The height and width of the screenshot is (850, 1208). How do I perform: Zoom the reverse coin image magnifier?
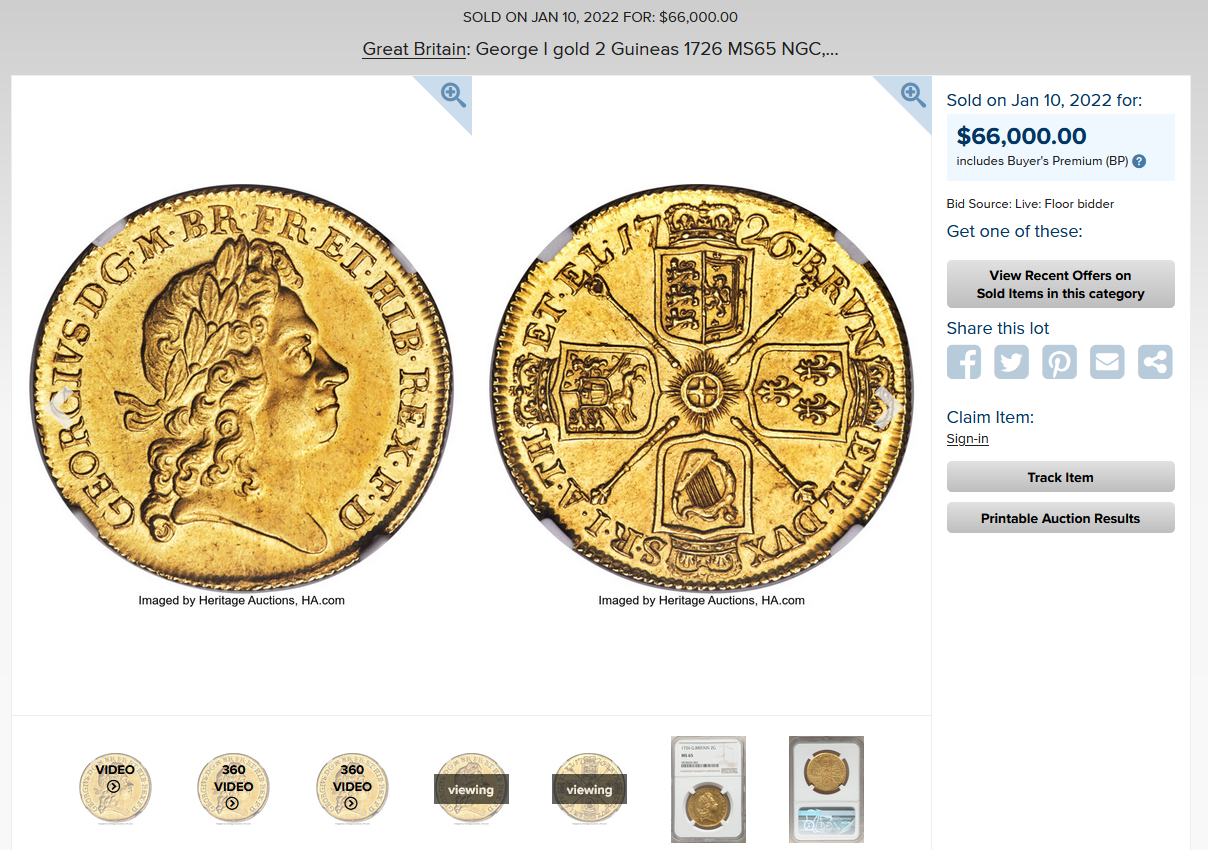coord(913,95)
